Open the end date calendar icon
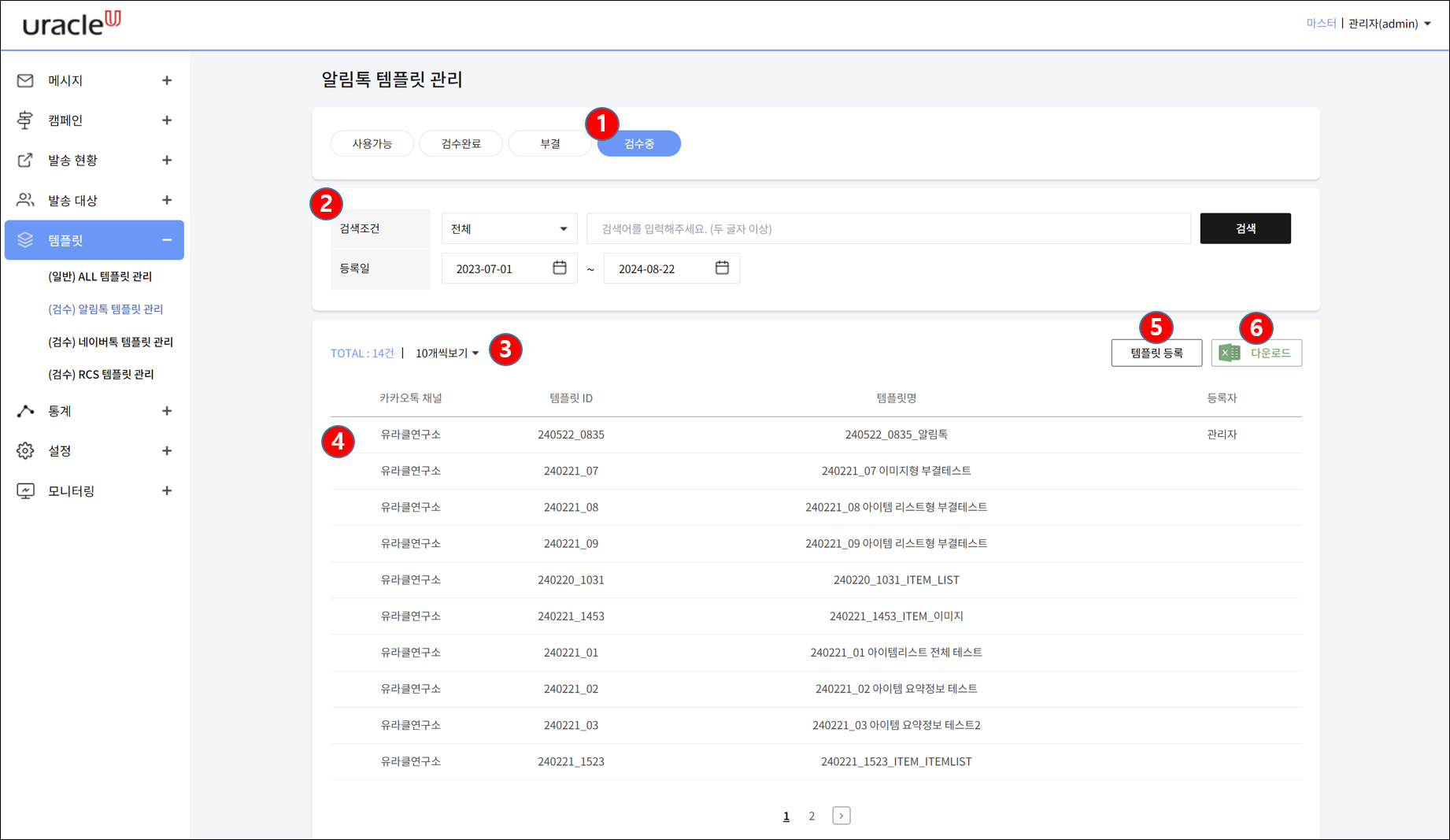 coord(722,268)
